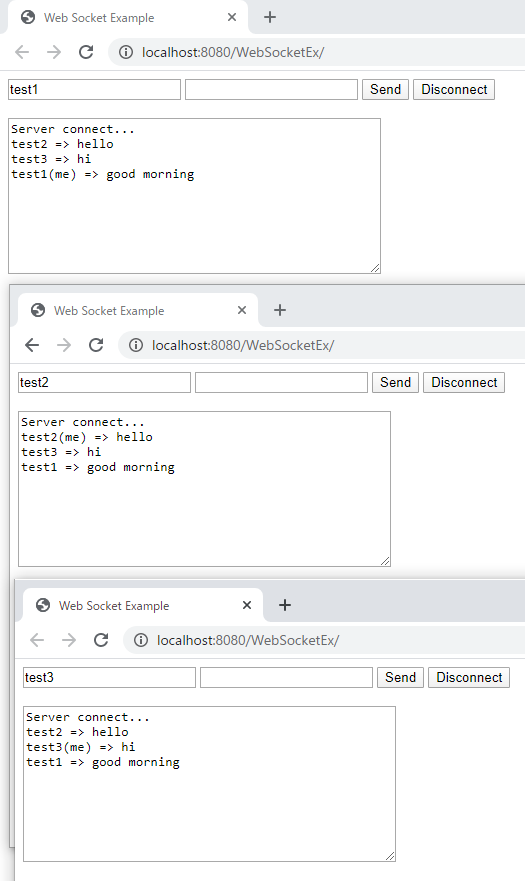This screenshot has height=881, width=525.
Task: Reload the test3 browser window page
Action: pos(101,640)
